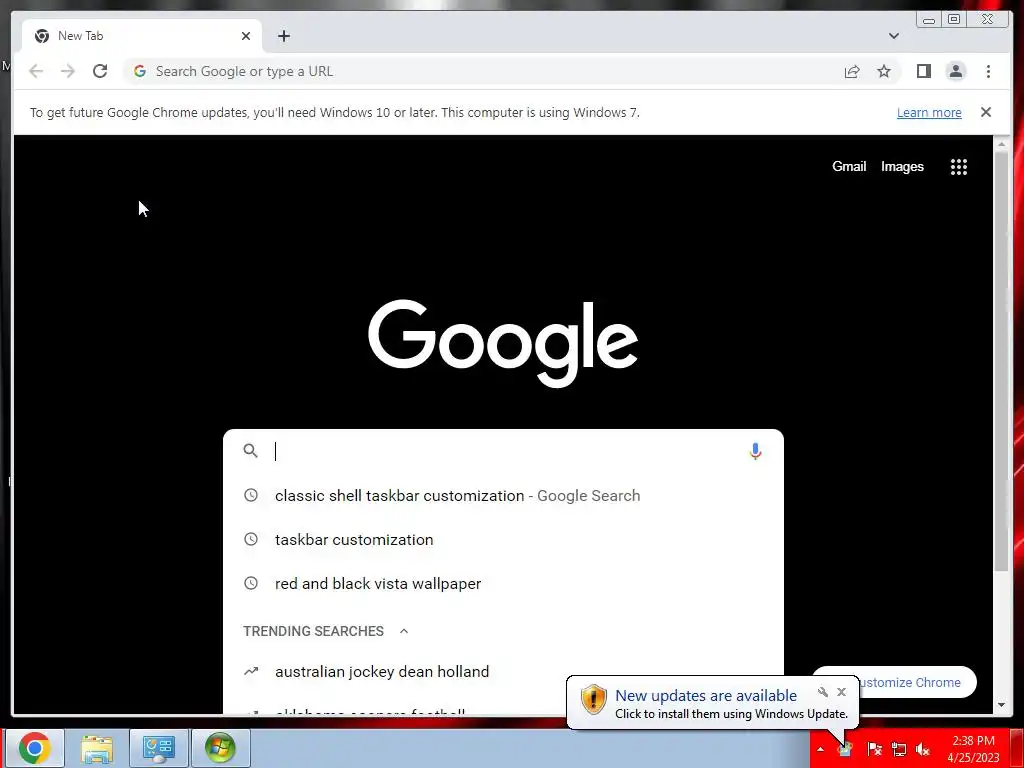Close the Windows Update balloon notification
1024x768 pixels.
point(841,692)
